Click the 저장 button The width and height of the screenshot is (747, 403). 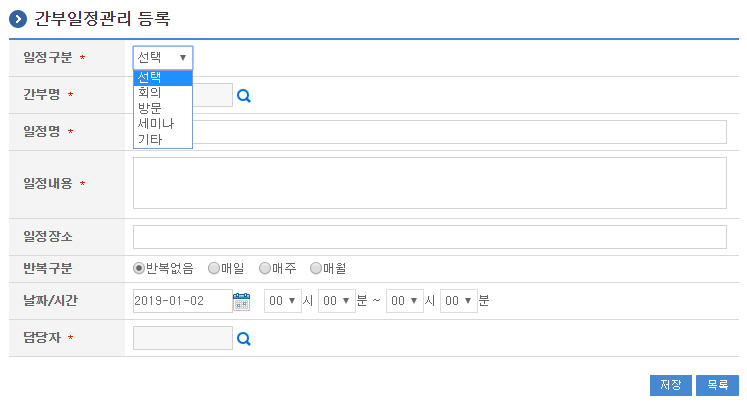[x=670, y=385]
